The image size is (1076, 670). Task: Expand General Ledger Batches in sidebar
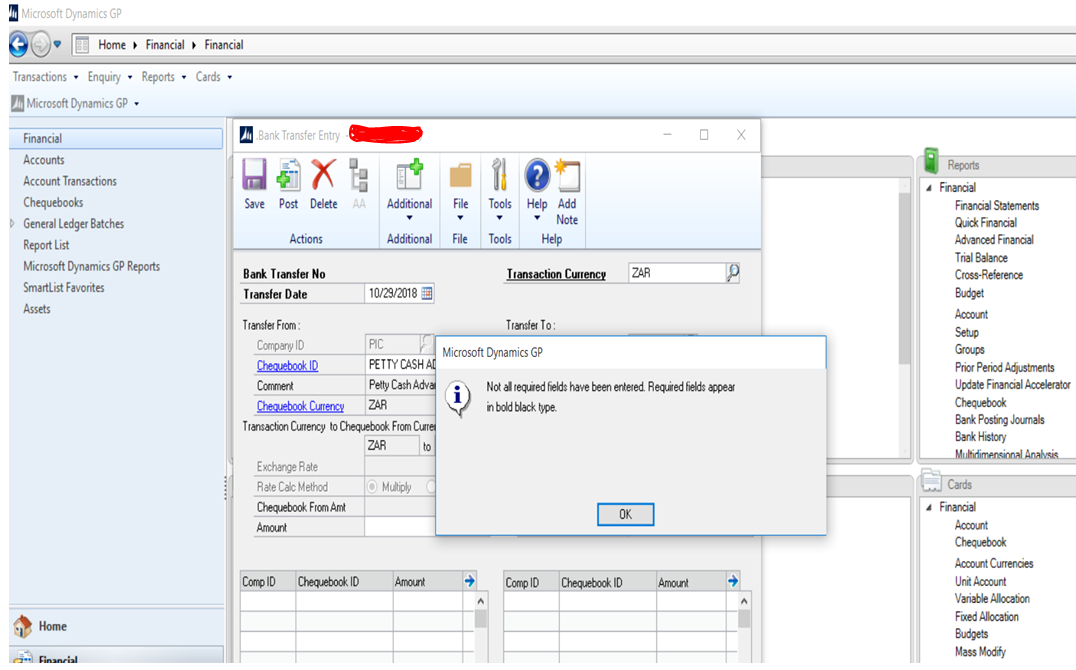point(13,224)
